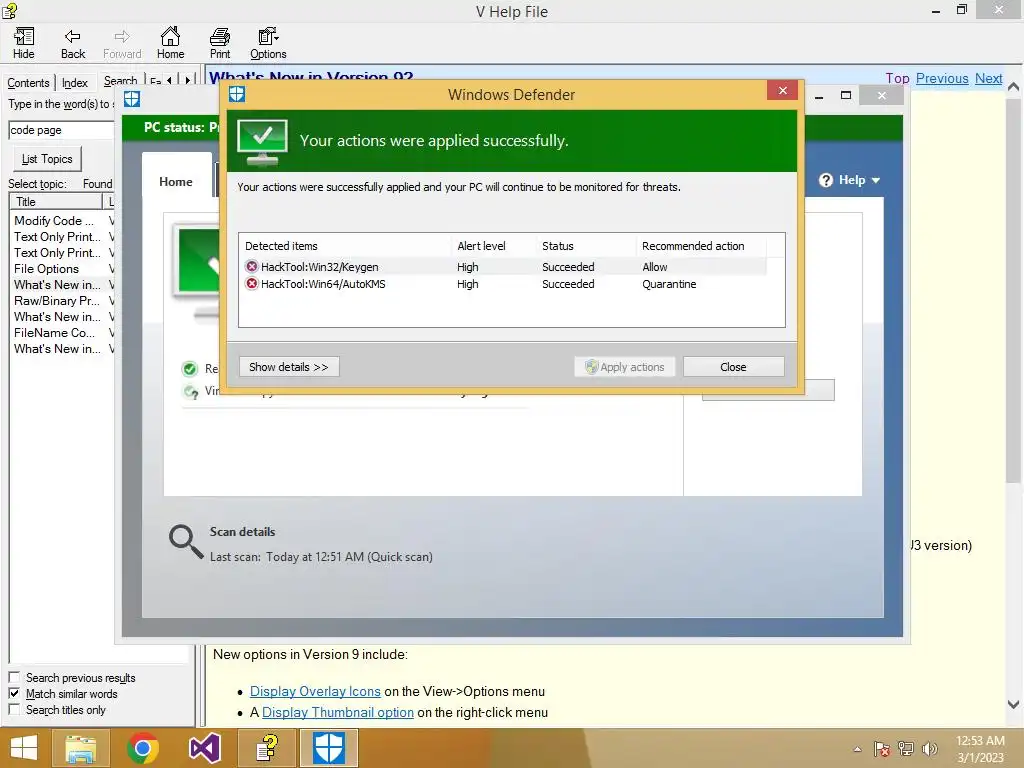Launch Google Chrome from the taskbar
The image size is (1024, 768).
coord(143,748)
